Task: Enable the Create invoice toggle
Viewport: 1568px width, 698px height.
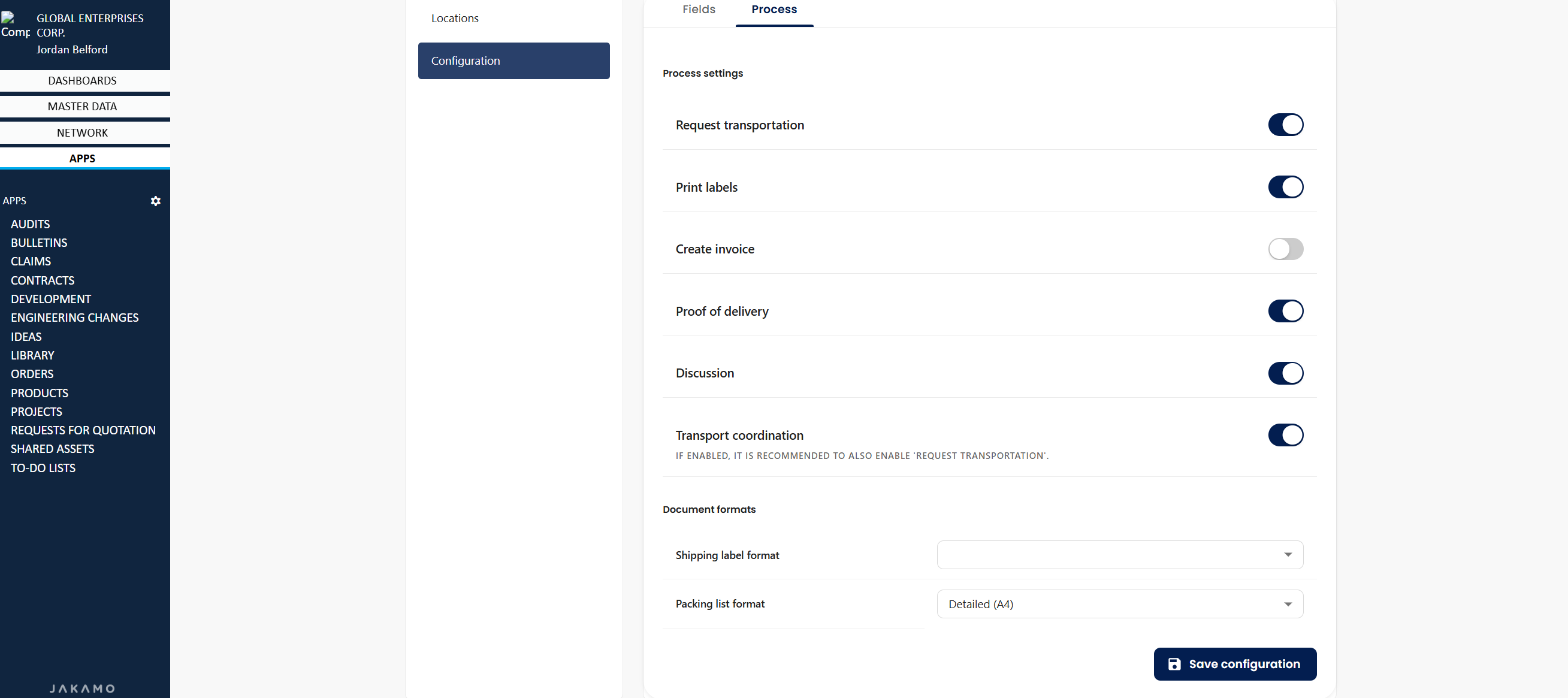Action: (1285, 249)
